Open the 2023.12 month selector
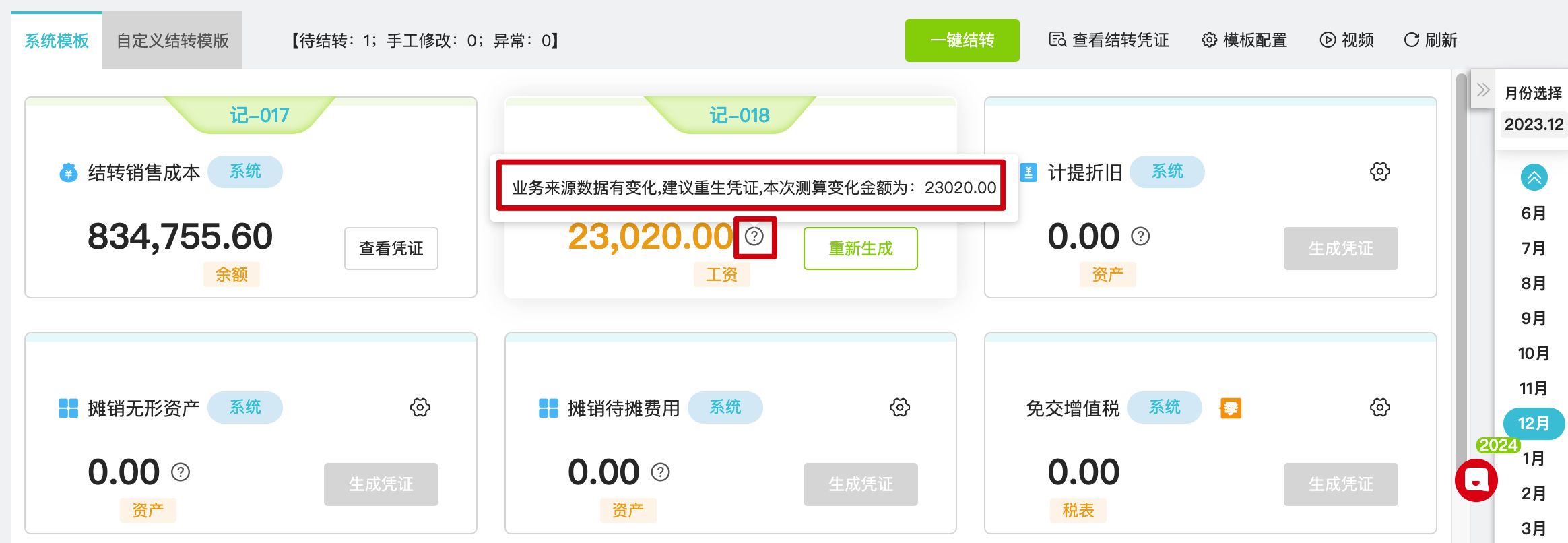This screenshot has width=1568, height=543. point(1534,125)
